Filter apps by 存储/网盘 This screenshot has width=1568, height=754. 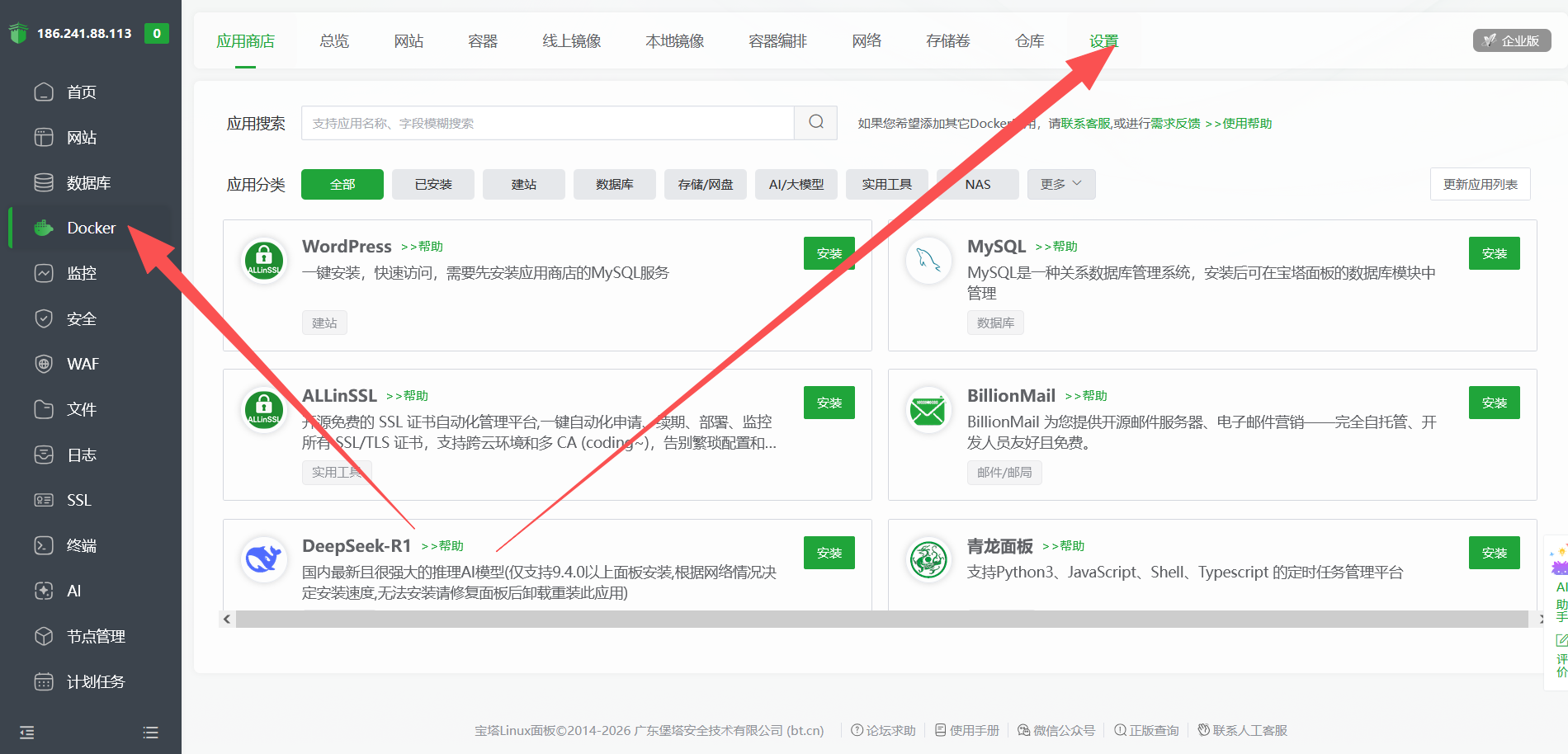[x=706, y=184]
